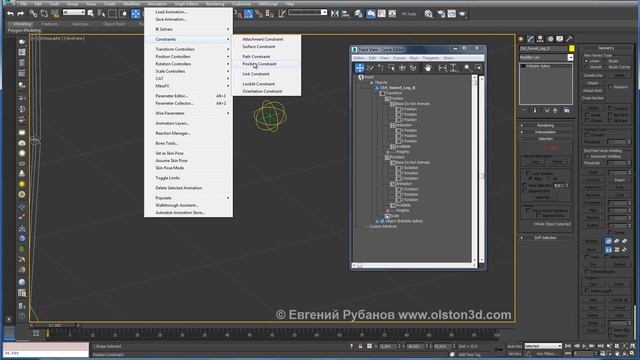640x360 pixels.
Task: Click the Select Object tool icon
Action: coord(91,14)
